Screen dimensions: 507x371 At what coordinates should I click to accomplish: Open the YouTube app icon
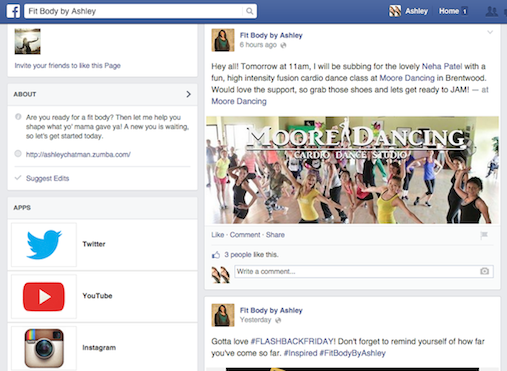[x=44, y=296]
